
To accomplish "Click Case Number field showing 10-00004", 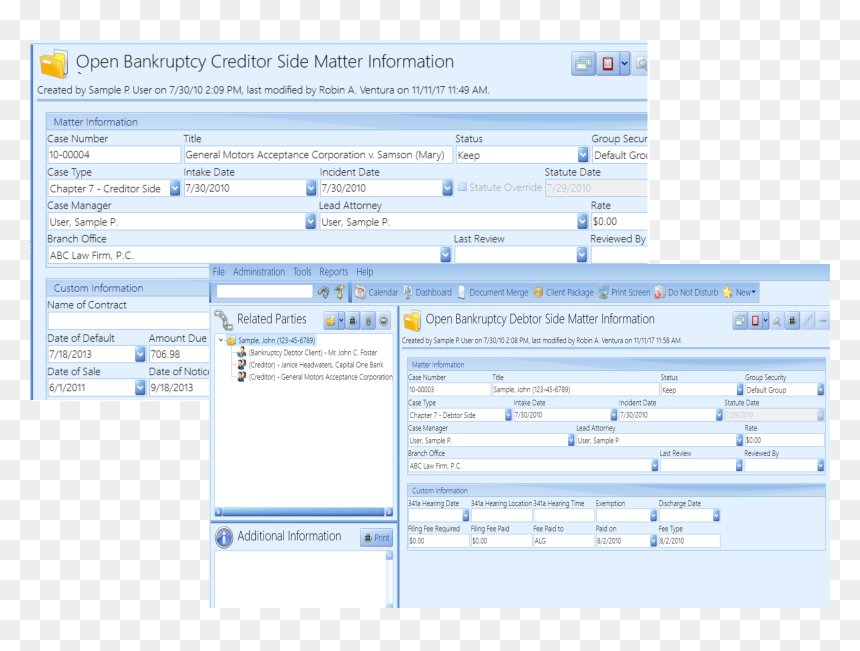I will (114, 155).
